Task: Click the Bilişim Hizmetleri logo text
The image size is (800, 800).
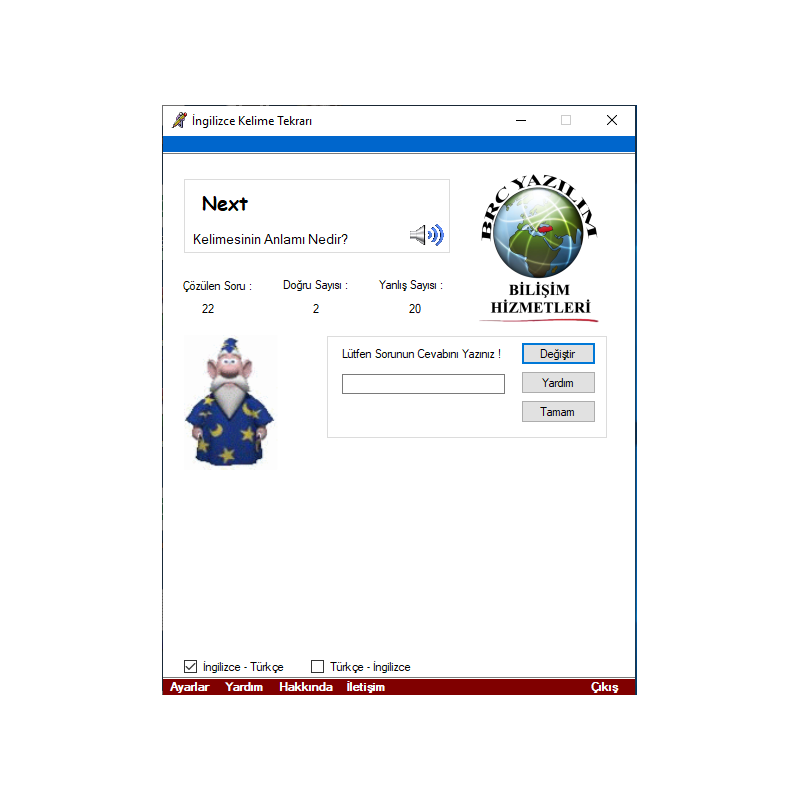Action: click(541, 298)
